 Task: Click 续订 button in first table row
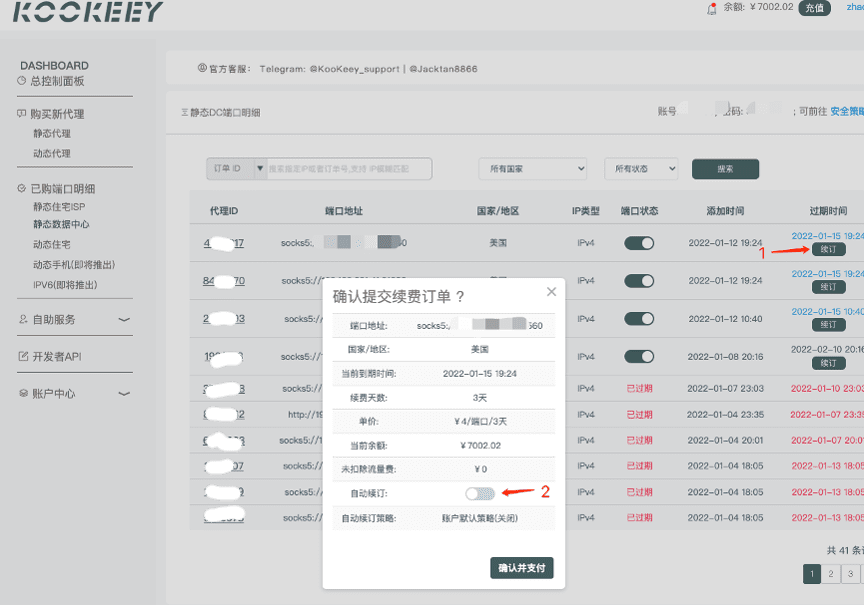(828, 249)
